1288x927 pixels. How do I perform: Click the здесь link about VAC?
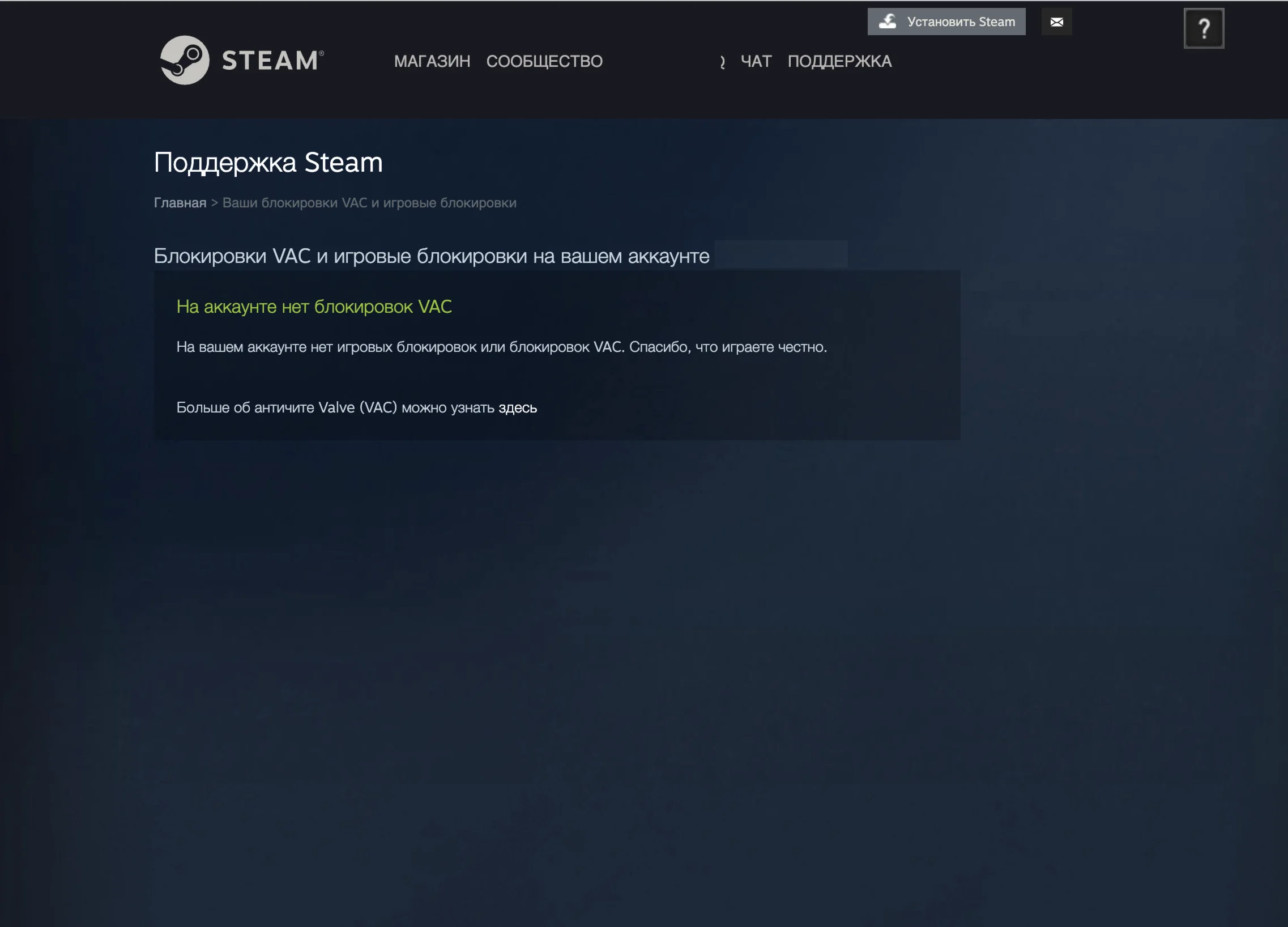point(517,408)
